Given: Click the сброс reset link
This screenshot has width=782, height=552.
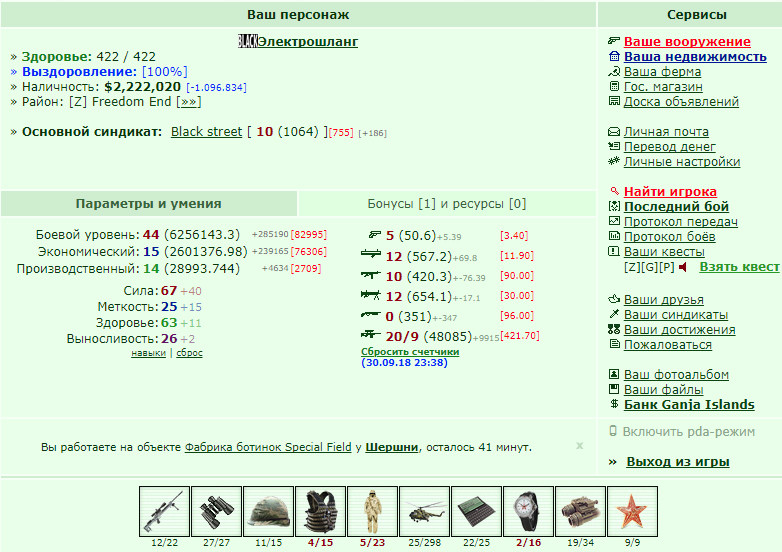Looking at the screenshot, I should (190, 353).
